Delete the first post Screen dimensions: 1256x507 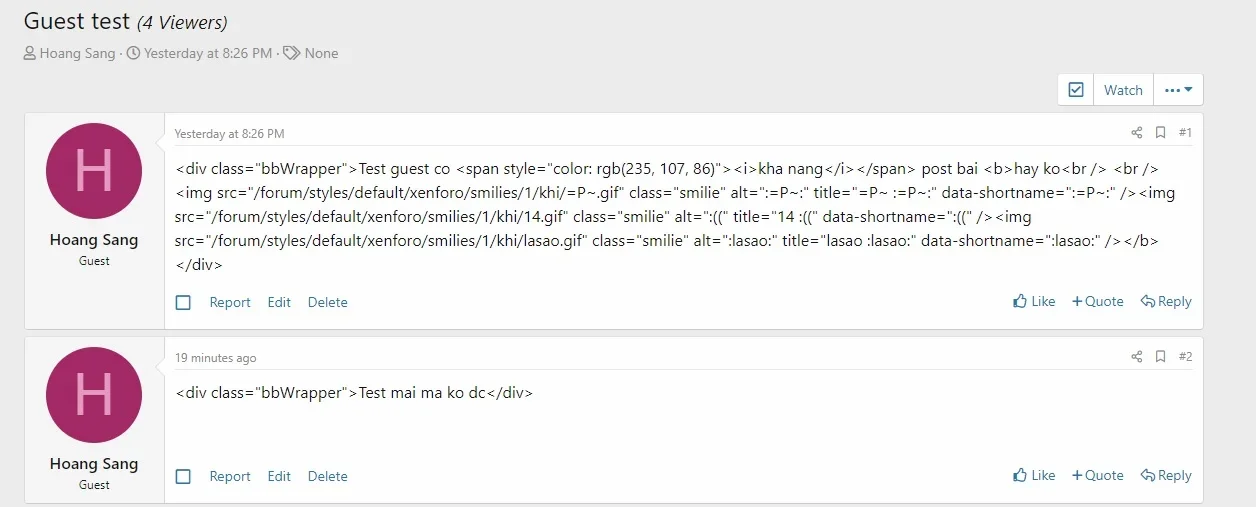click(327, 302)
